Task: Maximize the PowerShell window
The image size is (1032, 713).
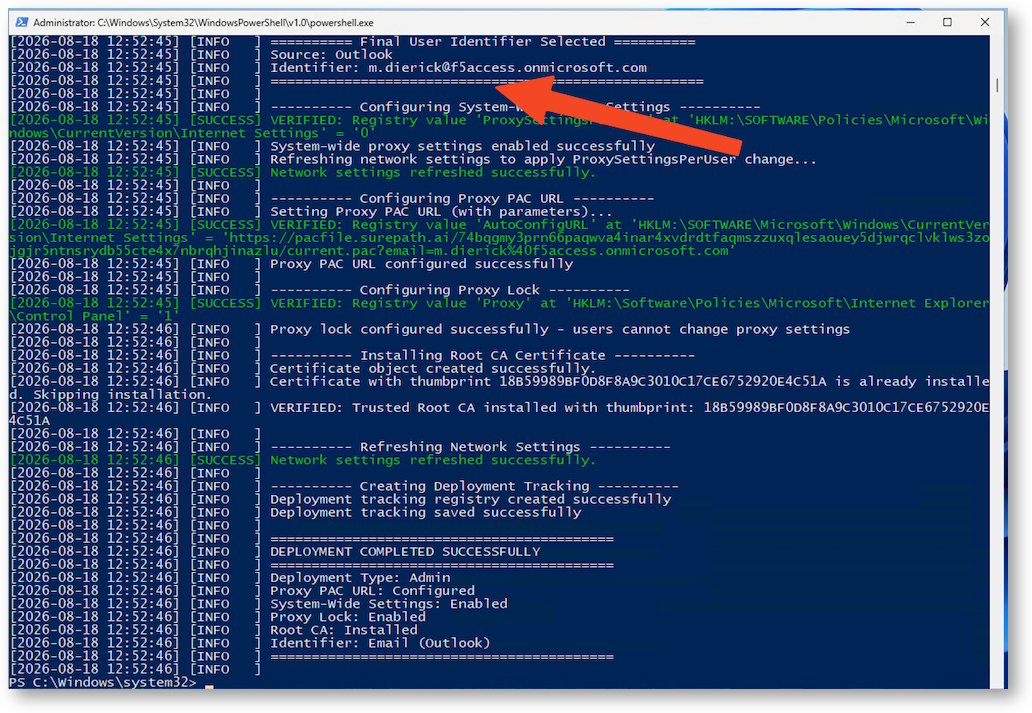Action: pyautogui.click(x=947, y=22)
